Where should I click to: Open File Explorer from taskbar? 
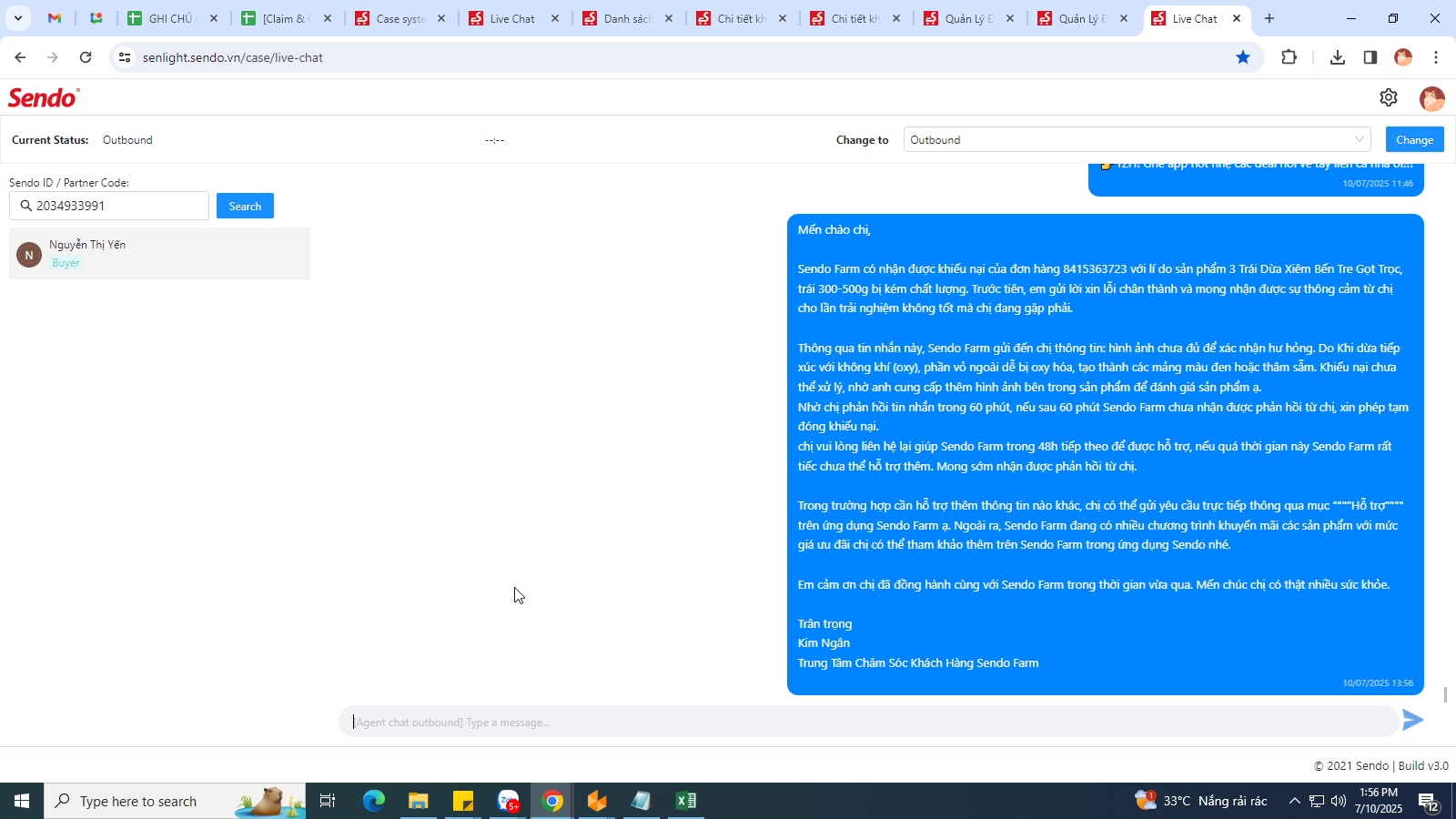418,801
